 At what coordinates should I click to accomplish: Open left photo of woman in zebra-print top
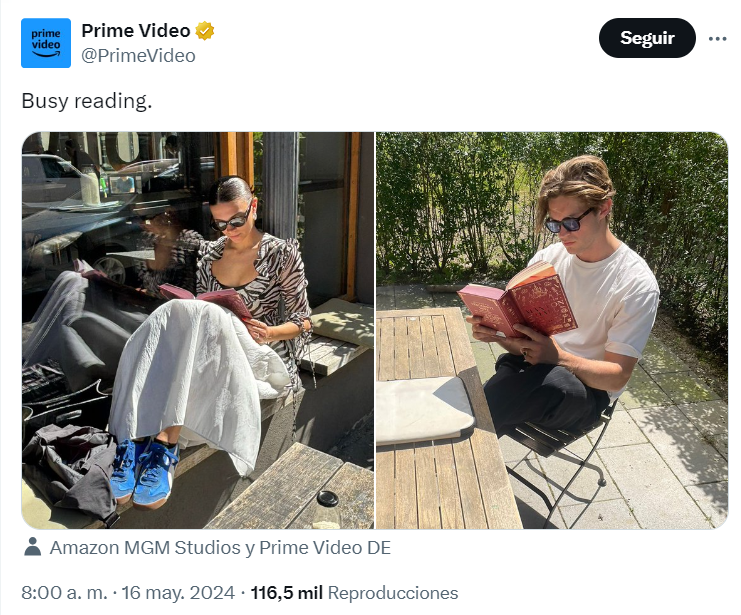click(198, 330)
